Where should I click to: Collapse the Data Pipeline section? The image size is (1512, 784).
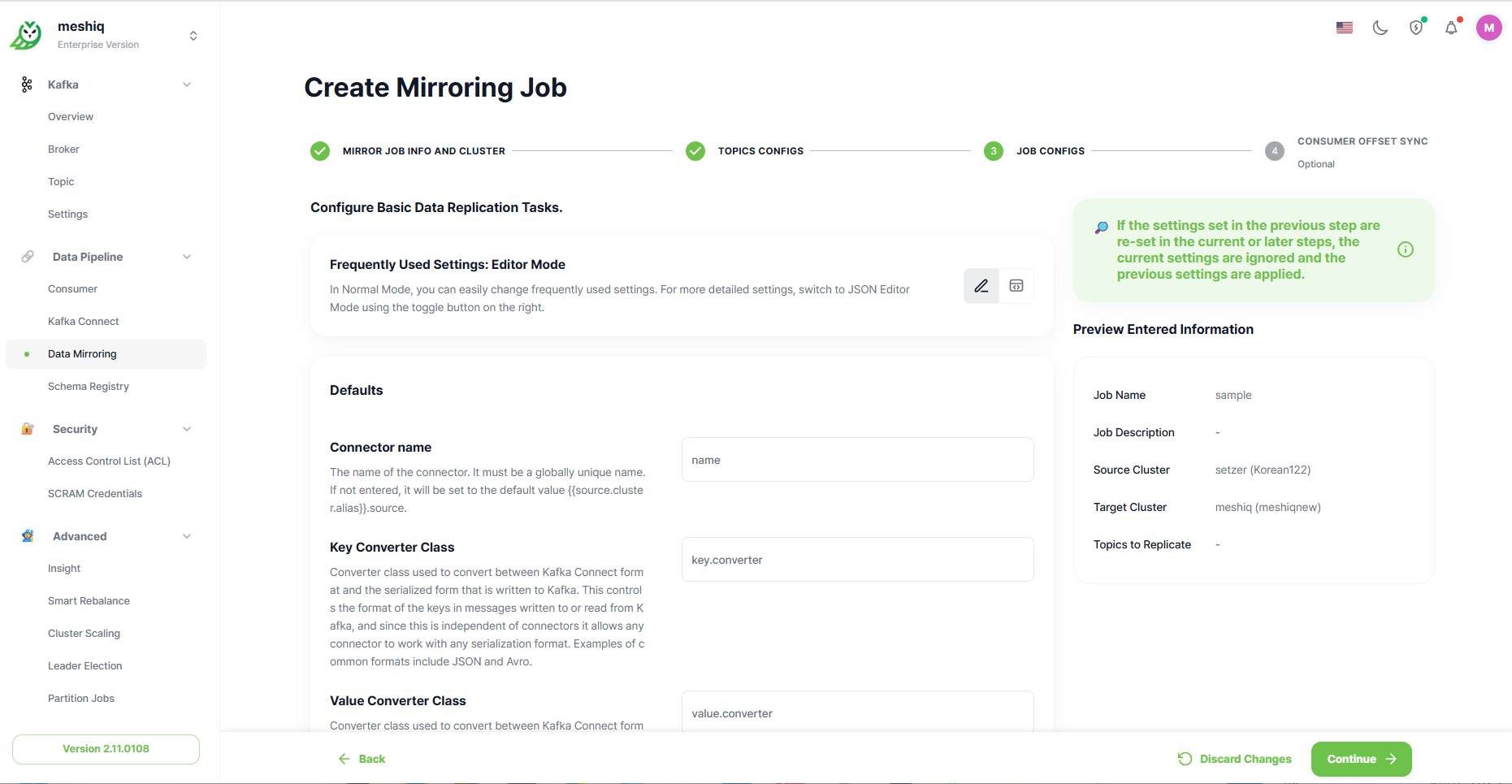(x=187, y=257)
